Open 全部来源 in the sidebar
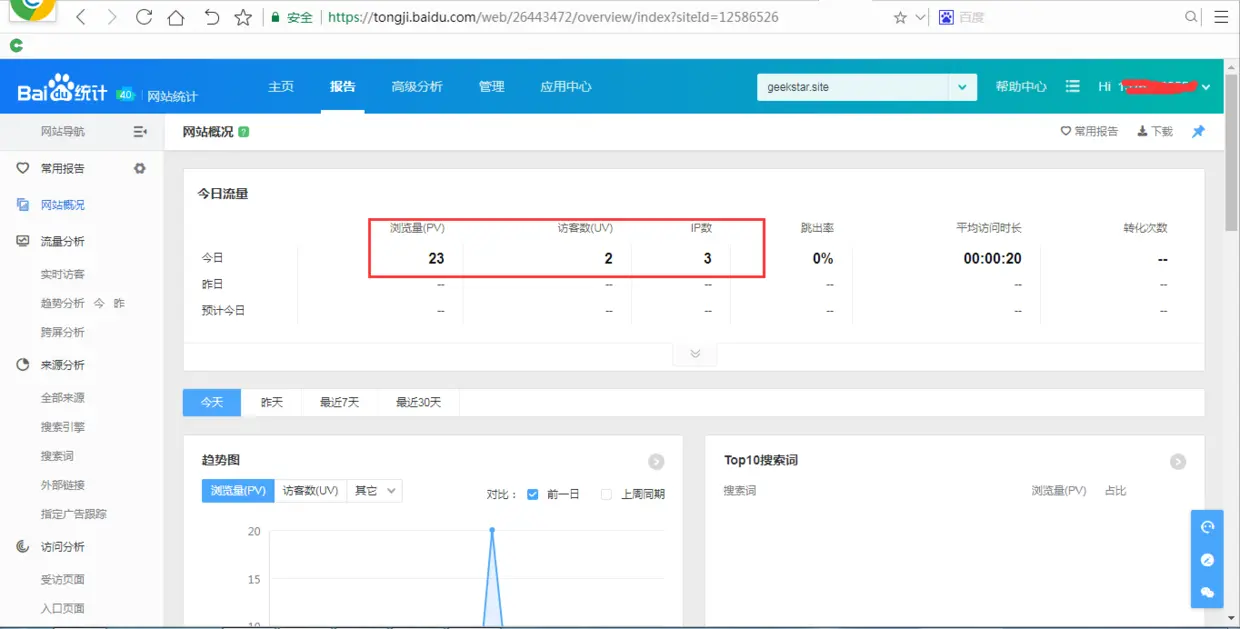Image resolution: width=1240 pixels, height=629 pixels. tap(63, 398)
